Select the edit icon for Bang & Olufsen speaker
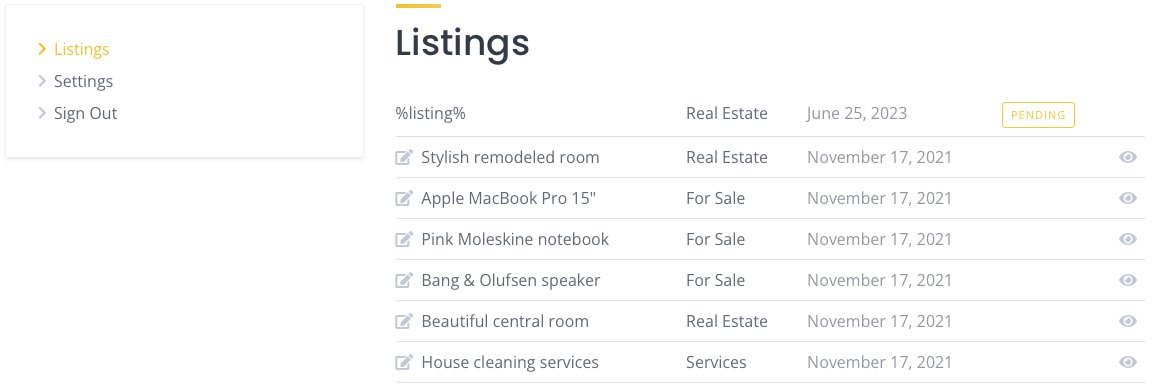This screenshot has height=387, width=1164. point(404,280)
